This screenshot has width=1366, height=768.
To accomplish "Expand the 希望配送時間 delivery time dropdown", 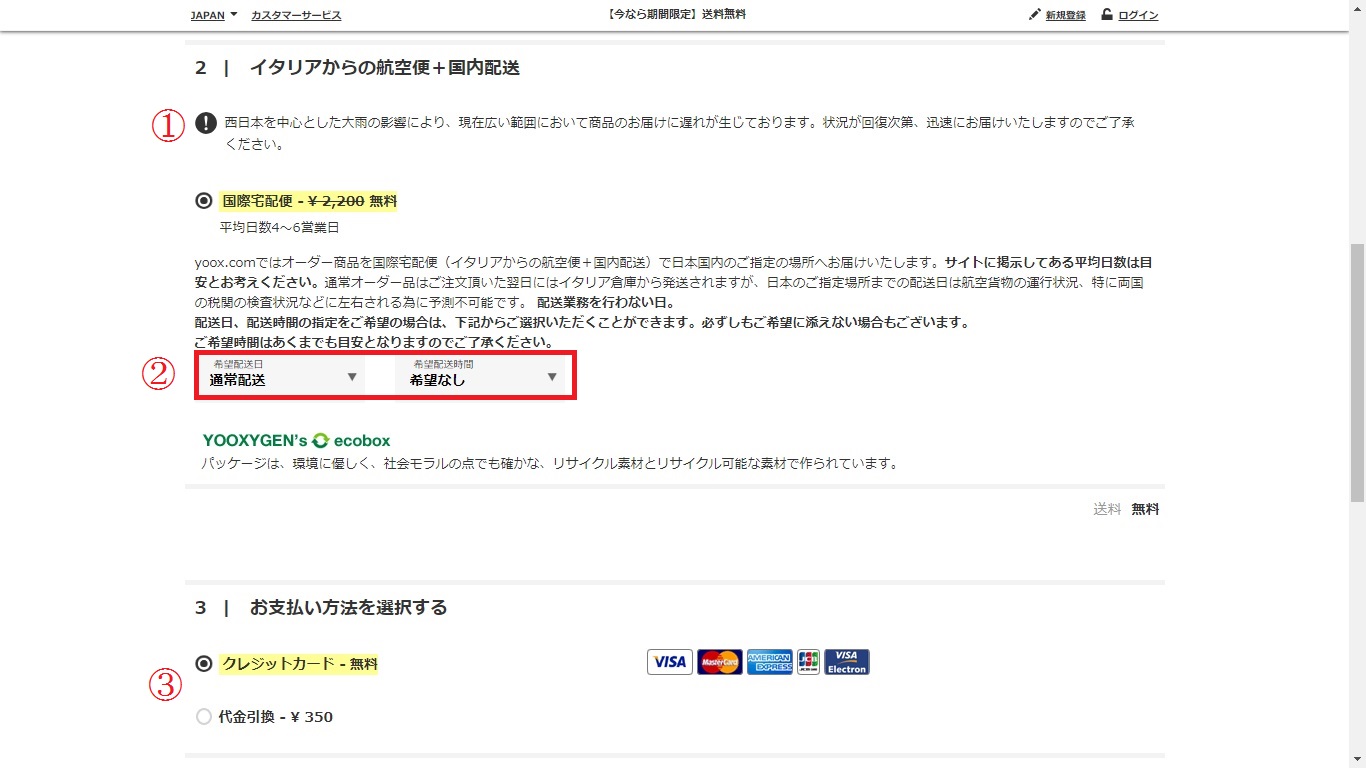I will tap(483, 377).
